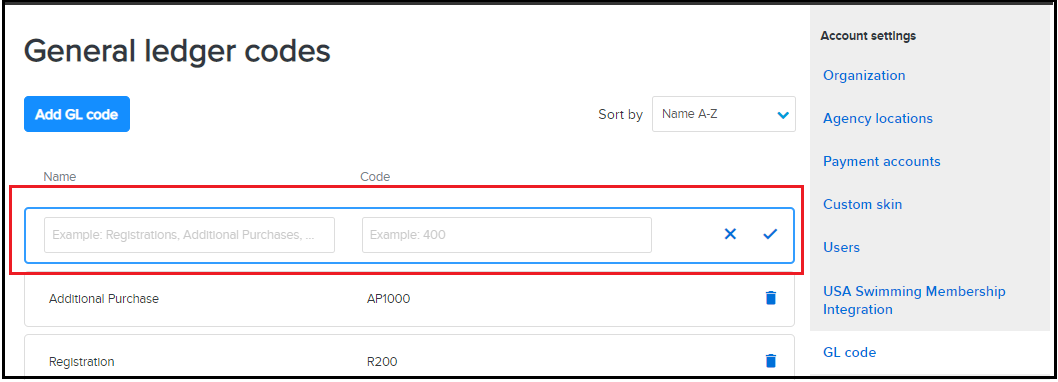Cancel the new GL code row with X icon
The height and width of the screenshot is (382, 1058).
coord(730,234)
